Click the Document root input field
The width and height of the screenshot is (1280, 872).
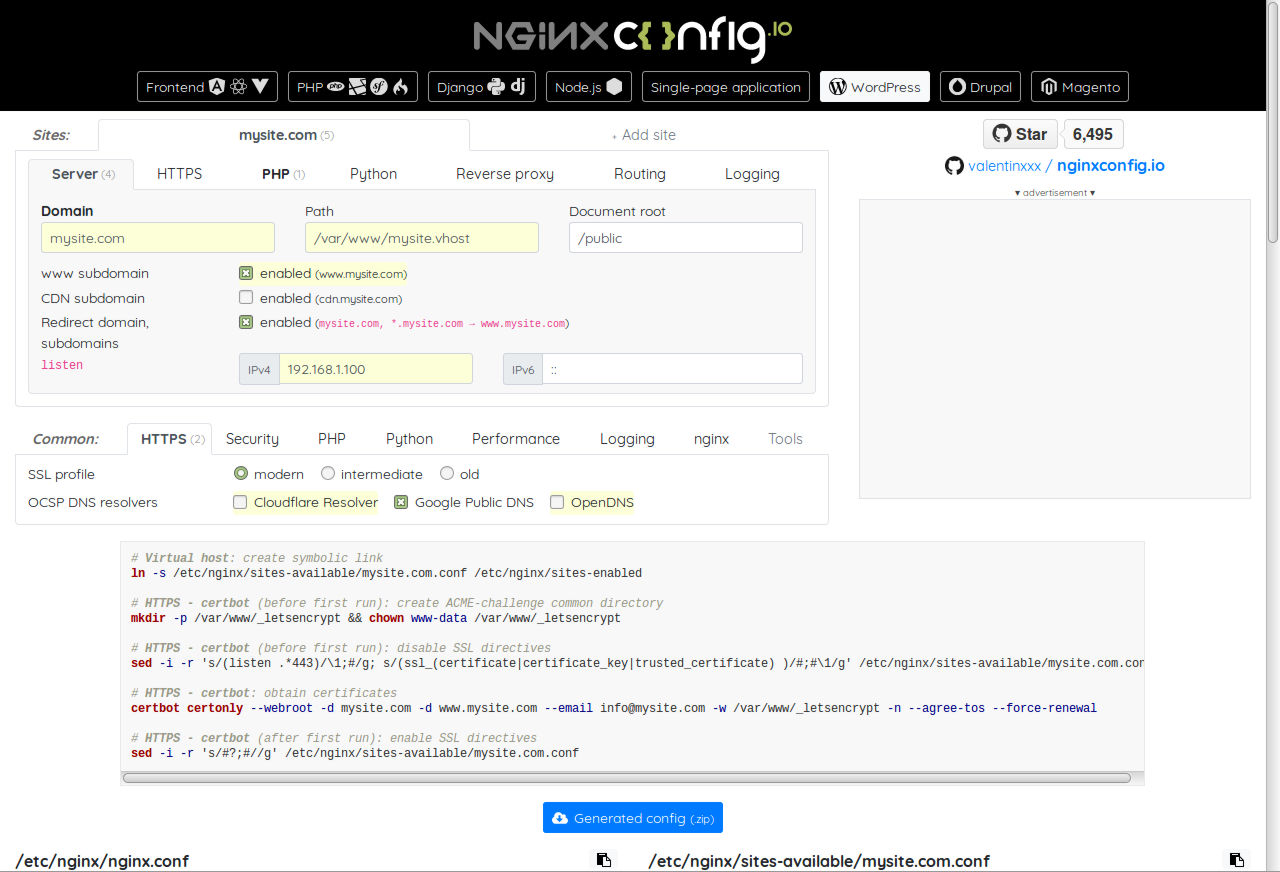(x=686, y=238)
